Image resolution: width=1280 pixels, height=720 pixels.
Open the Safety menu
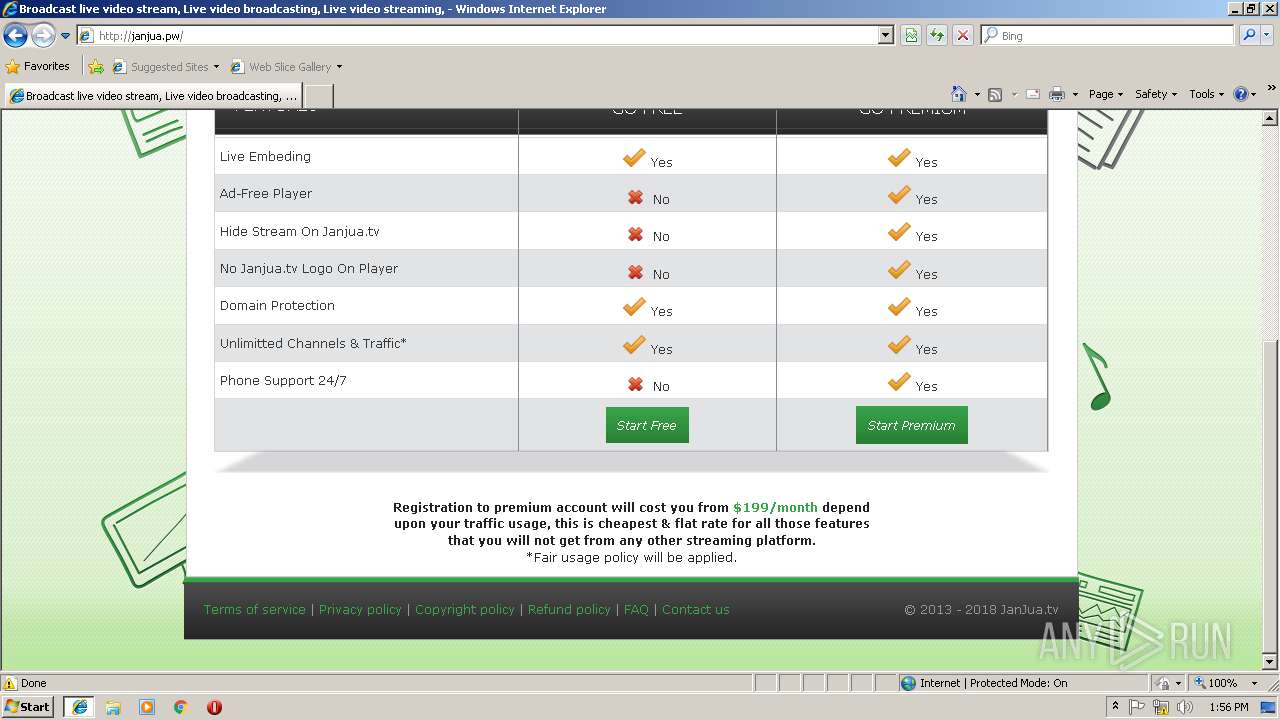click(1156, 94)
